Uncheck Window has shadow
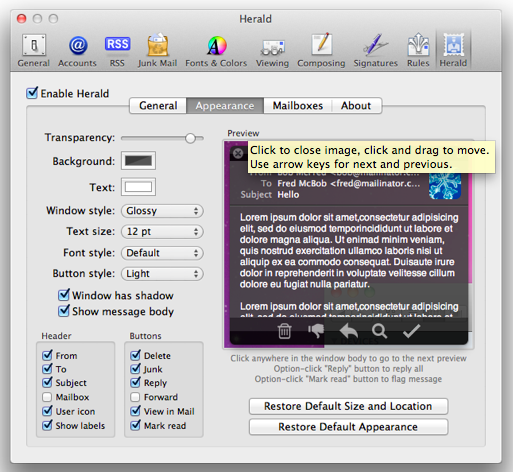Screen dimensions: 513x472 [x=64, y=295]
